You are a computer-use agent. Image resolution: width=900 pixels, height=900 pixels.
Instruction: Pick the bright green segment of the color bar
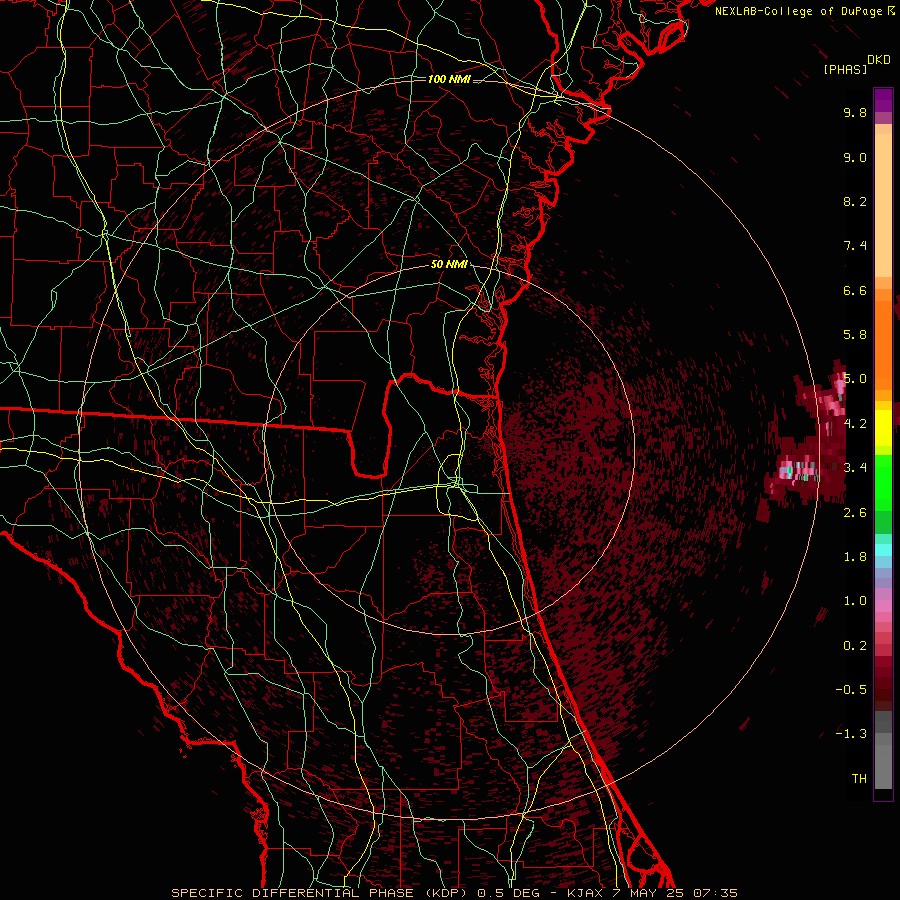(x=883, y=482)
